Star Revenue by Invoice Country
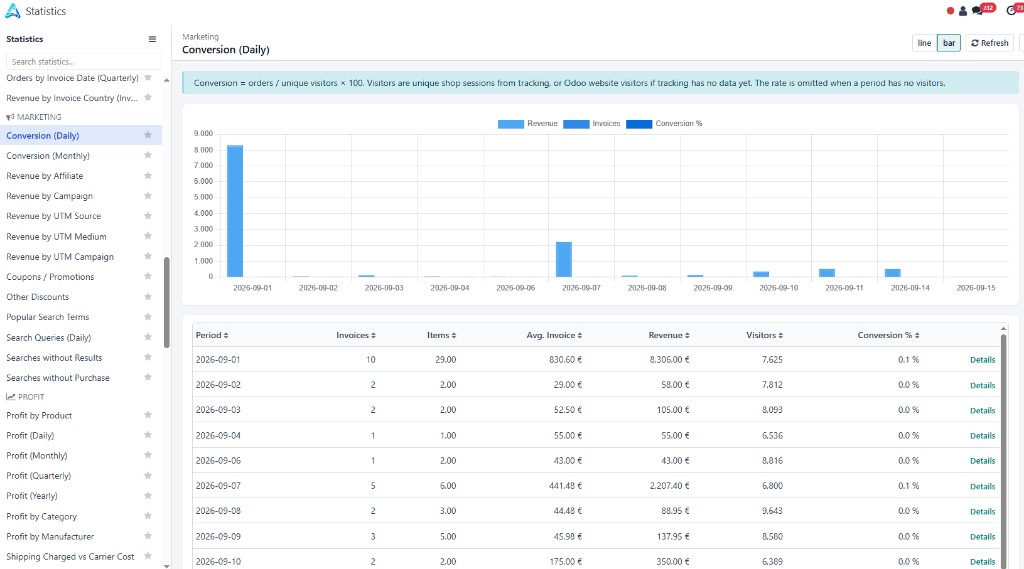Screen dimensions: 1024x569 148,97
